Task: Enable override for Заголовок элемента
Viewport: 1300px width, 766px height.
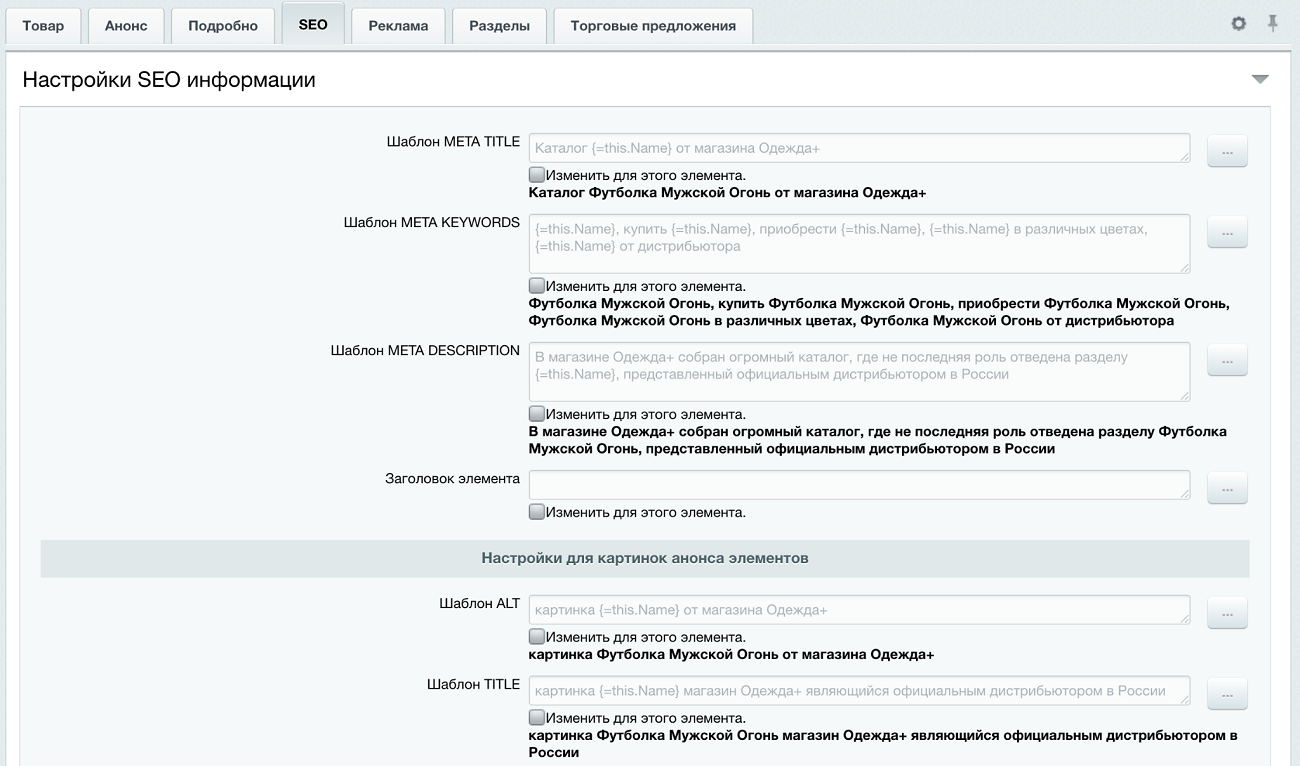Action: [536, 510]
